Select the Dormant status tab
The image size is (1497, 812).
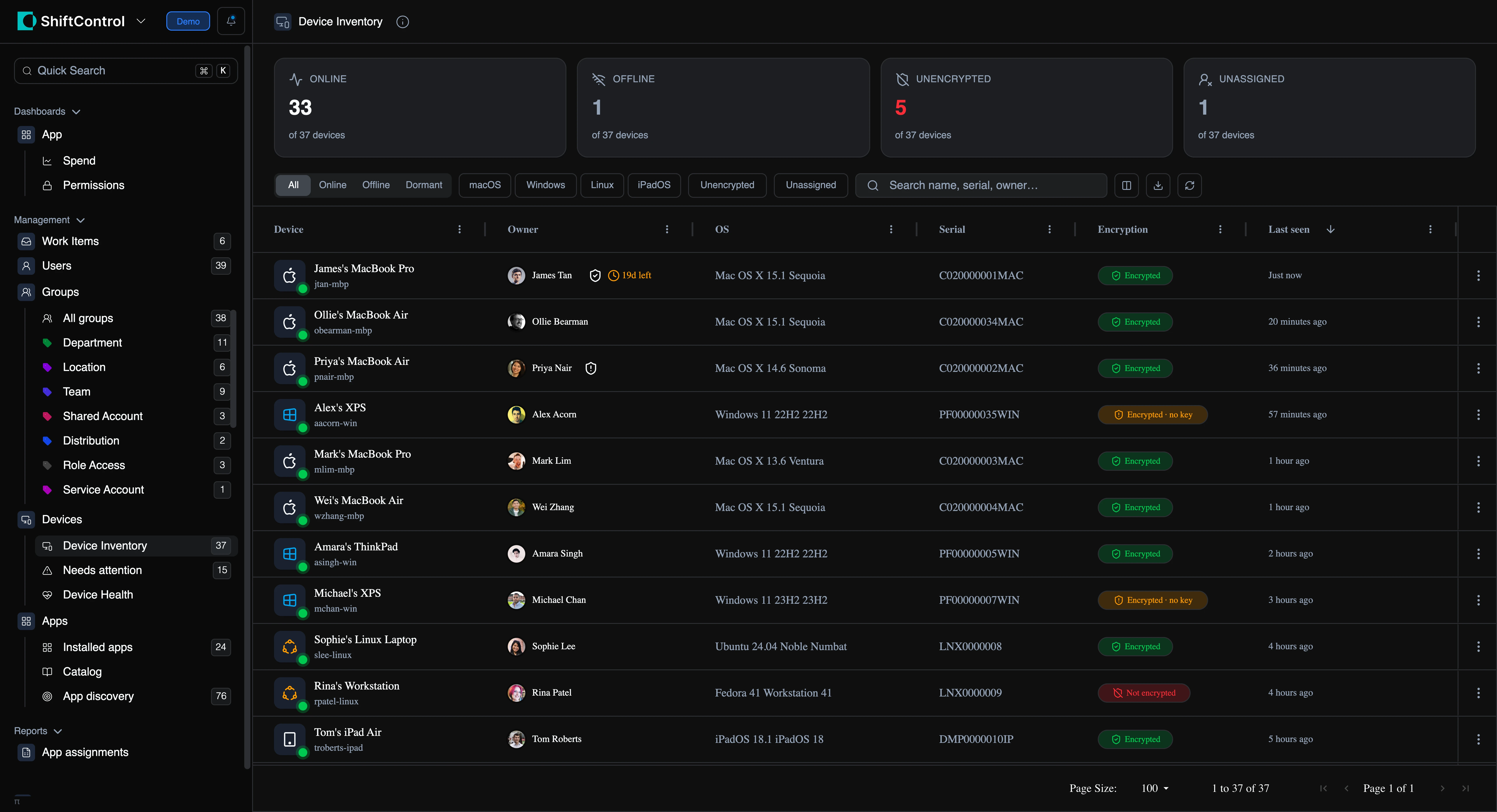pyautogui.click(x=424, y=185)
